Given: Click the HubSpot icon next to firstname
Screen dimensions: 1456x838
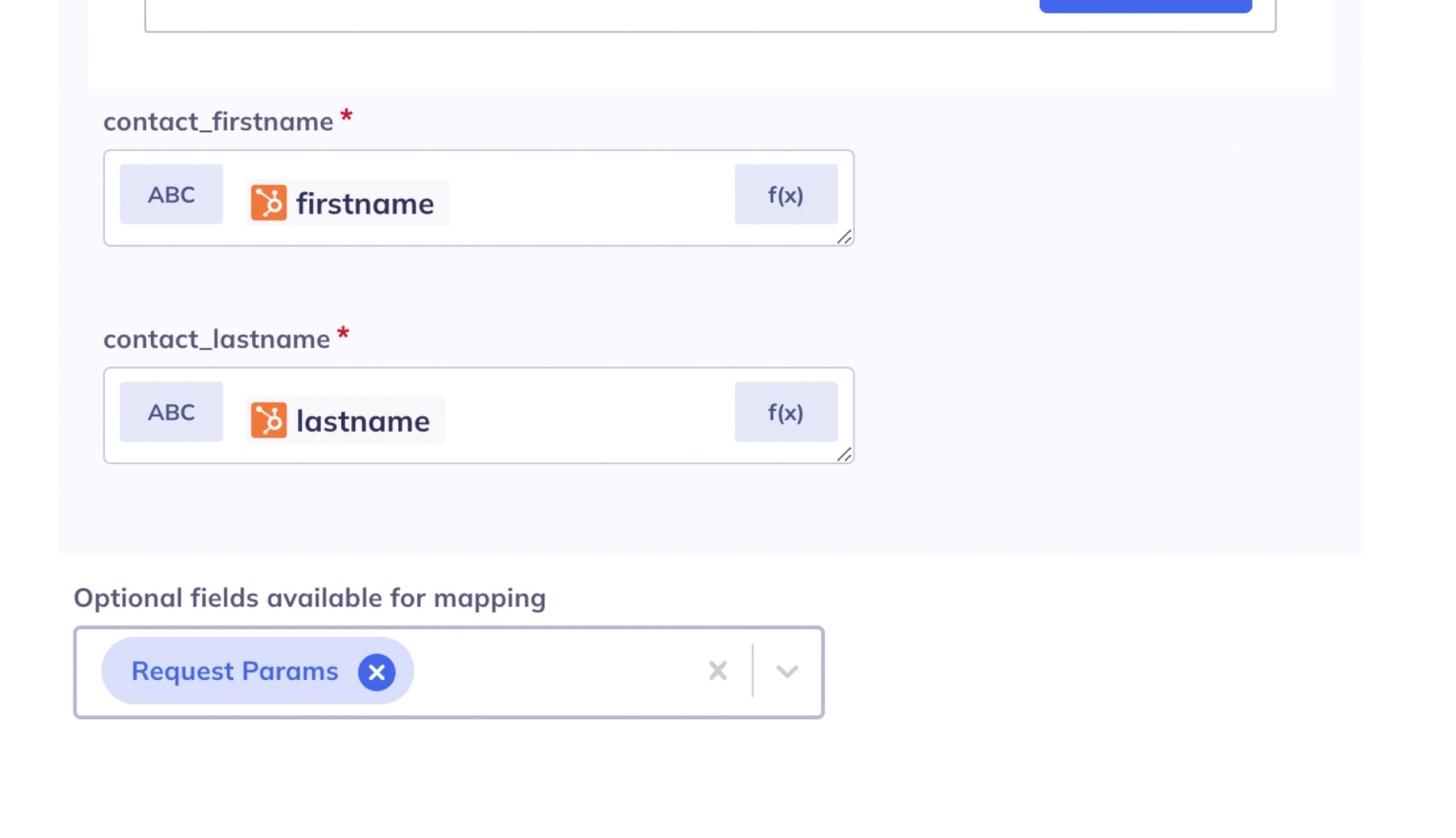Looking at the screenshot, I should tap(268, 203).
